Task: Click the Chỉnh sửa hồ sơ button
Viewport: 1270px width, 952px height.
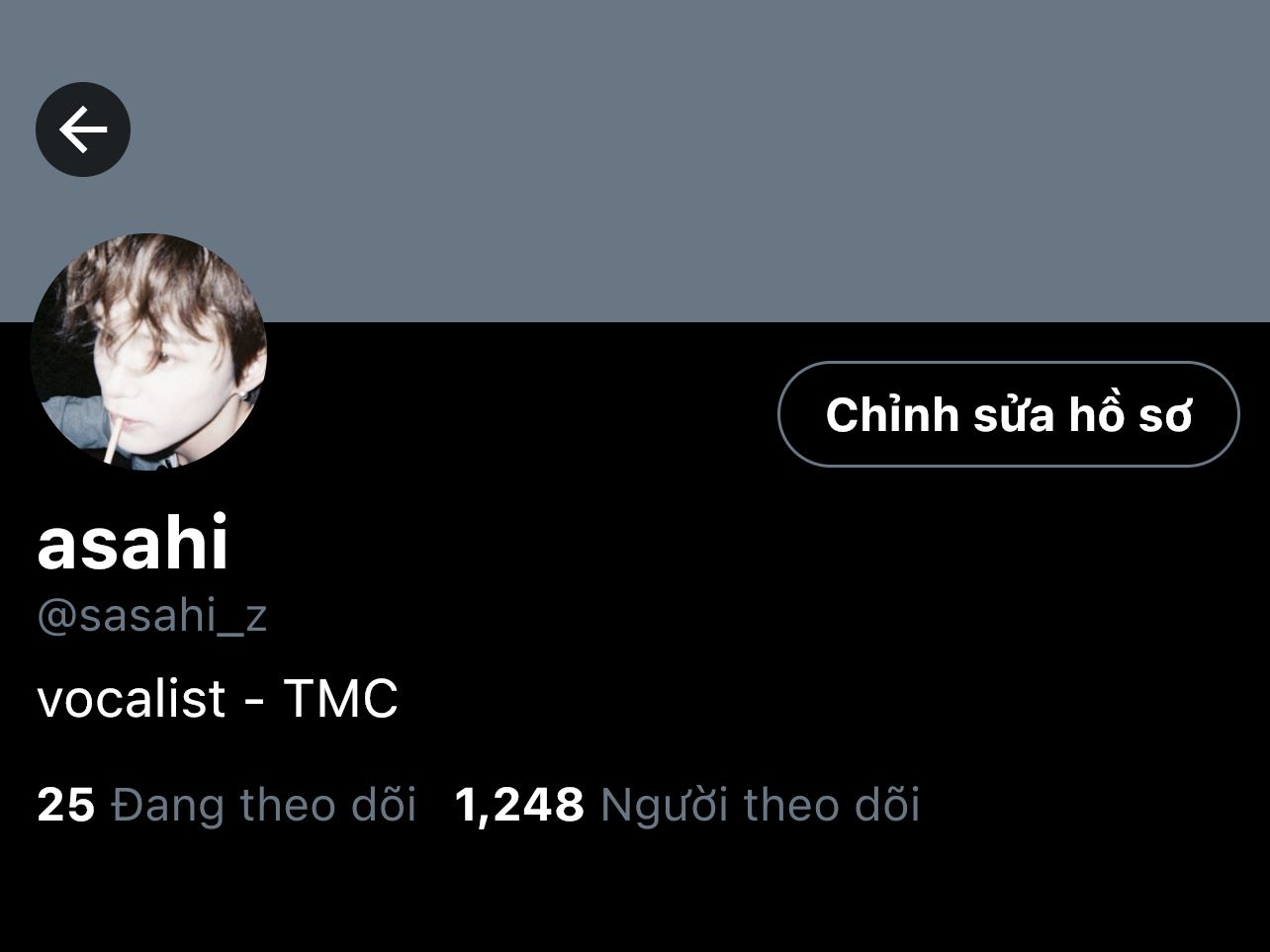Action: point(1008,414)
